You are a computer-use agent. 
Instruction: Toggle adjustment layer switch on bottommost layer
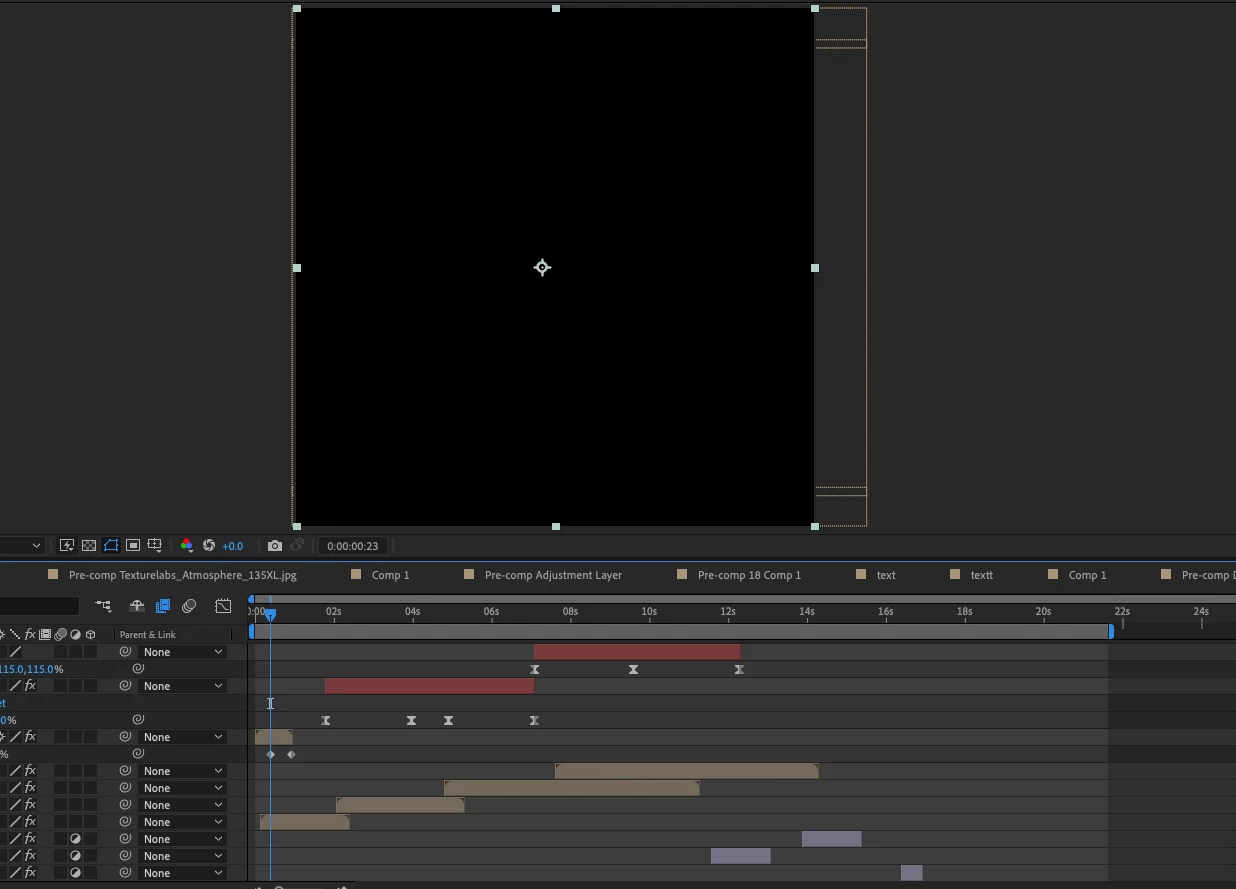[75, 873]
